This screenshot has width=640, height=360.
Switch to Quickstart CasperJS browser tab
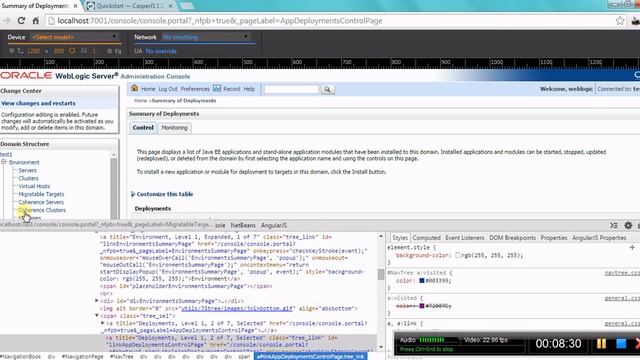coord(130,6)
